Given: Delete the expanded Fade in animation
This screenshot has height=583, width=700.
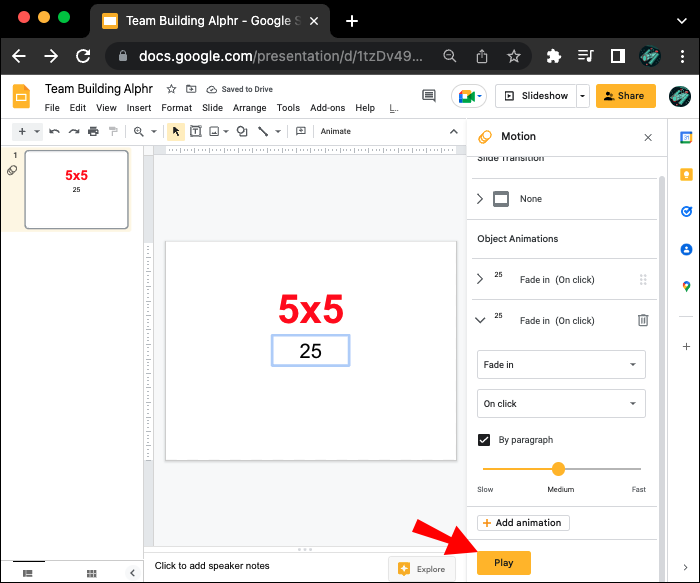Looking at the screenshot, I should click(x=643, y=320).
